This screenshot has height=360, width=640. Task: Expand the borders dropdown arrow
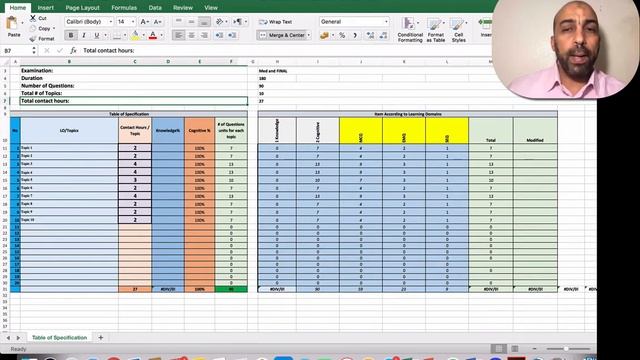tap(124, 36)
